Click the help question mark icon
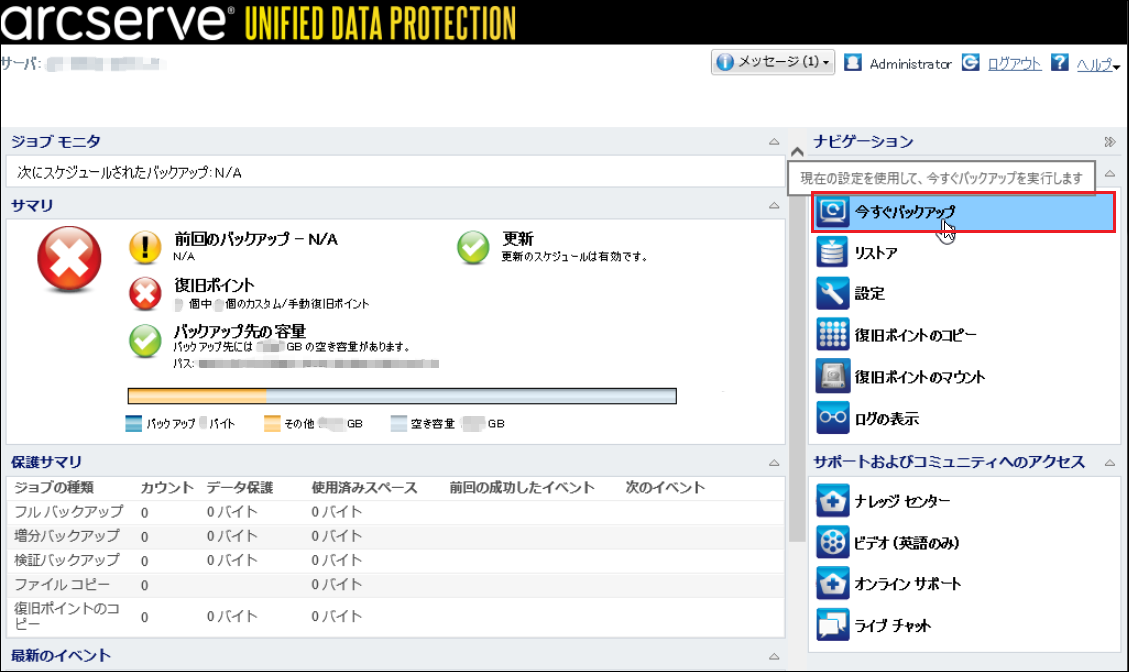 click(x=1059, y=63)
